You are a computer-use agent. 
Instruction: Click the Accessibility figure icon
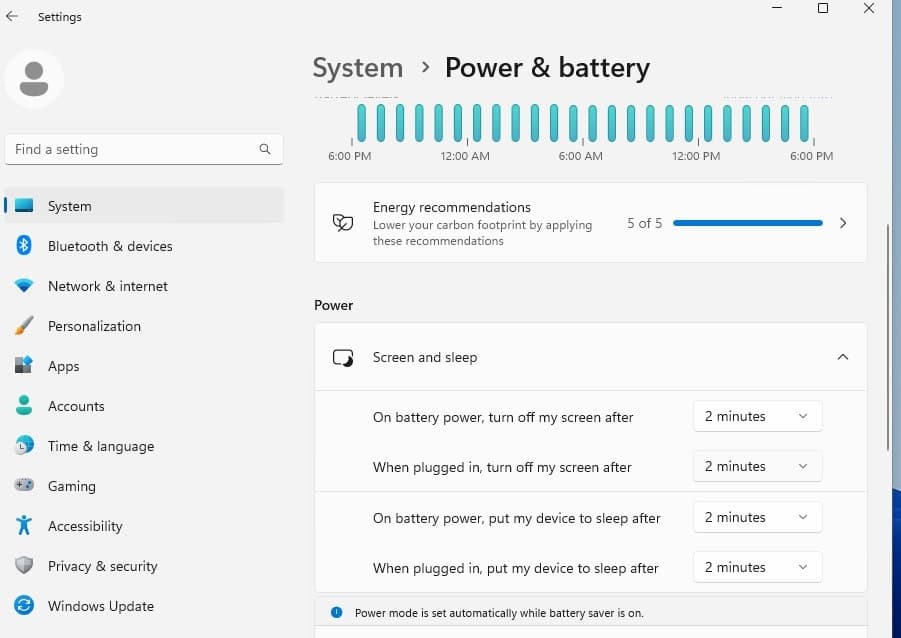tap(24, 526)
